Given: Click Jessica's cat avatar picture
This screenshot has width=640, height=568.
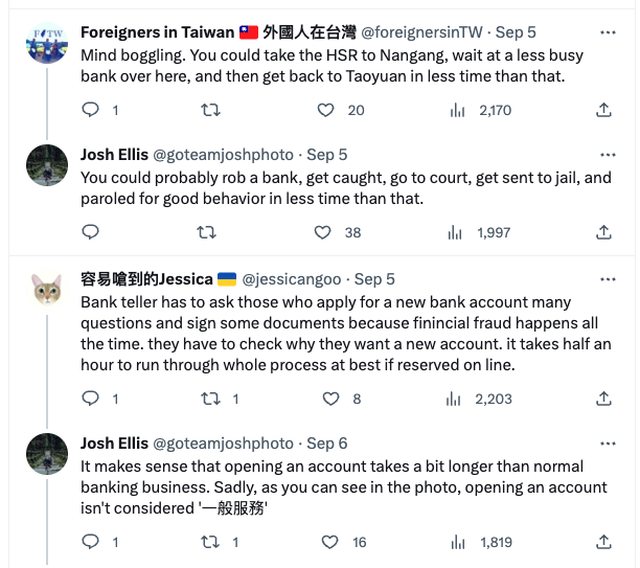Looking at the screenshot, I should [x=46, y=287].
